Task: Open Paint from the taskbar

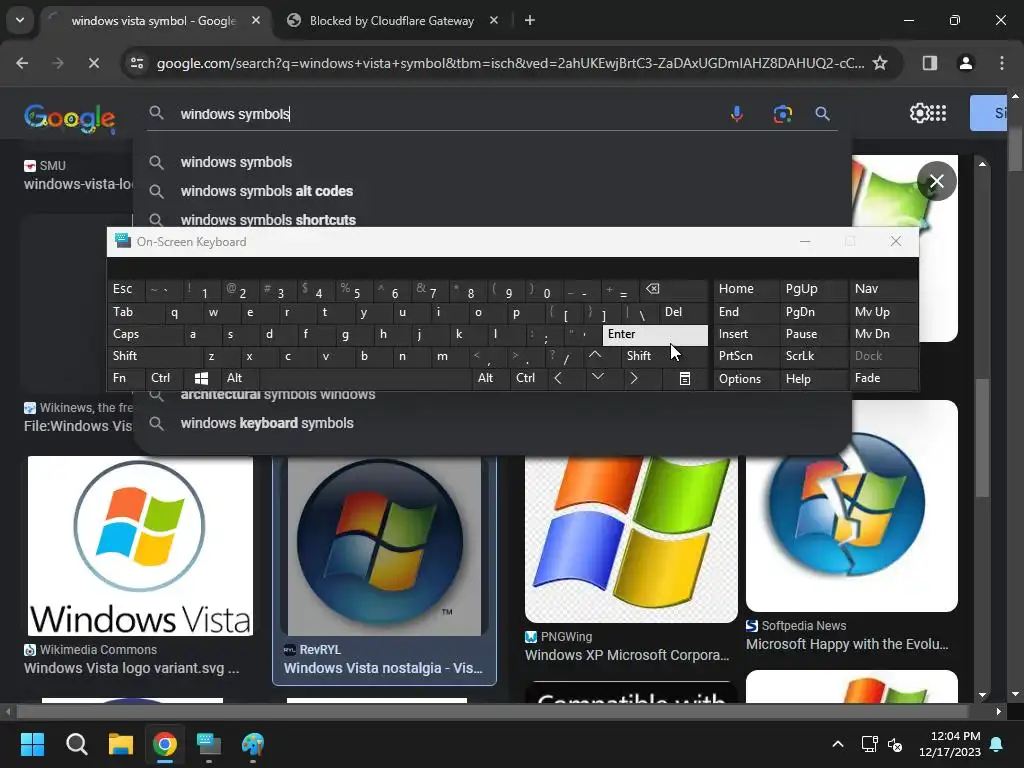Action: coord(253,744)
